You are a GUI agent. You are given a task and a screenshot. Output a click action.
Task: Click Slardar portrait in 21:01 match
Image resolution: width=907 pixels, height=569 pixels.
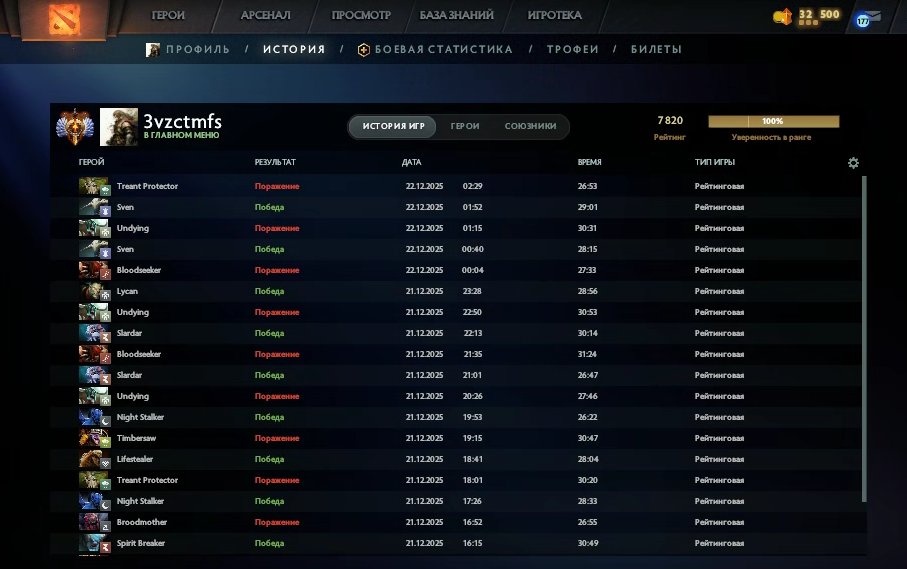(x=94, y=375)
